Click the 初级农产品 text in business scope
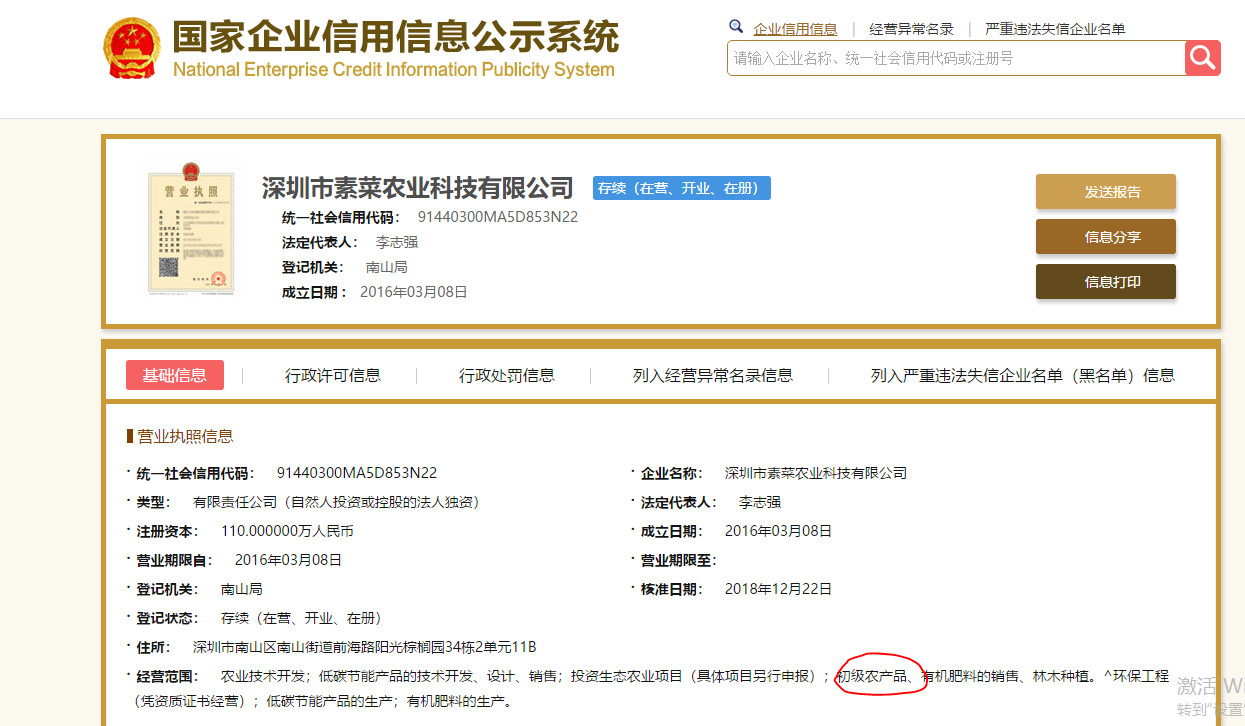 tap(873, 677)
